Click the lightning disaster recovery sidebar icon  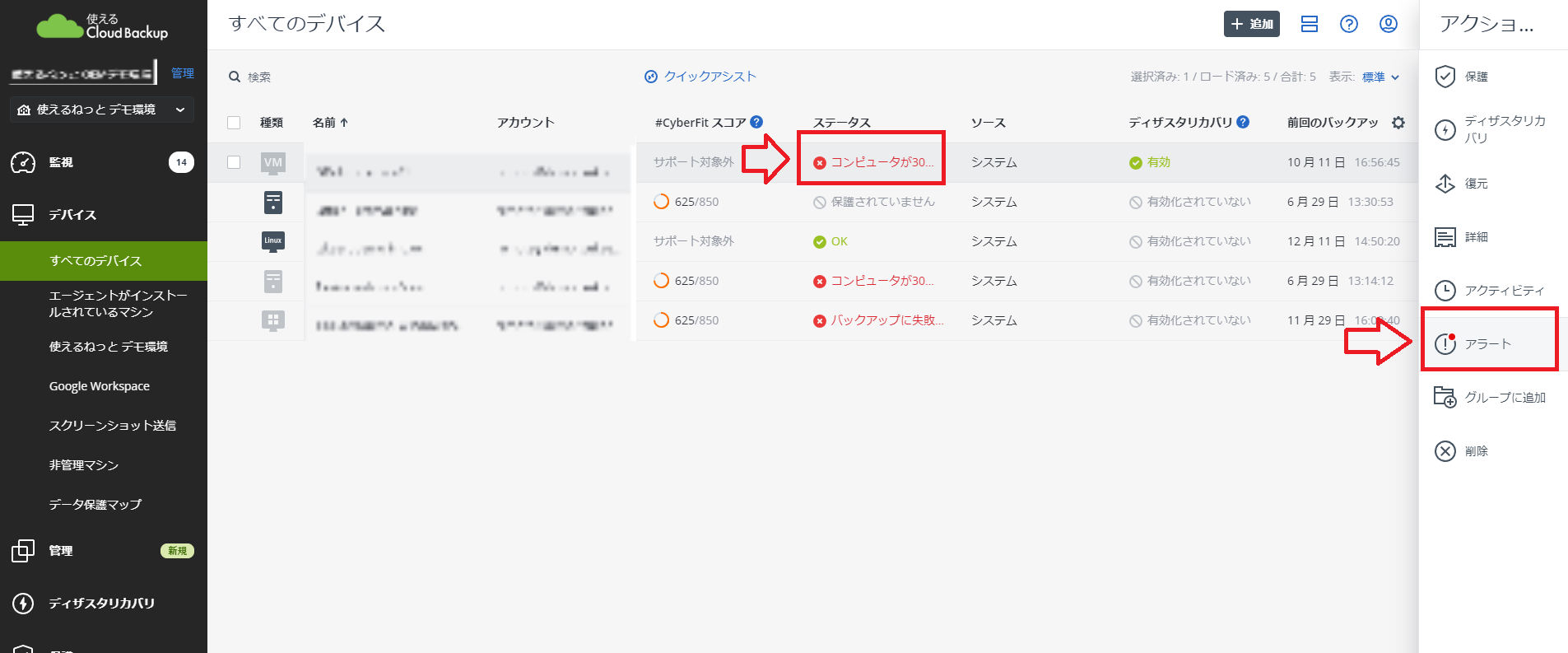(23, 604)
